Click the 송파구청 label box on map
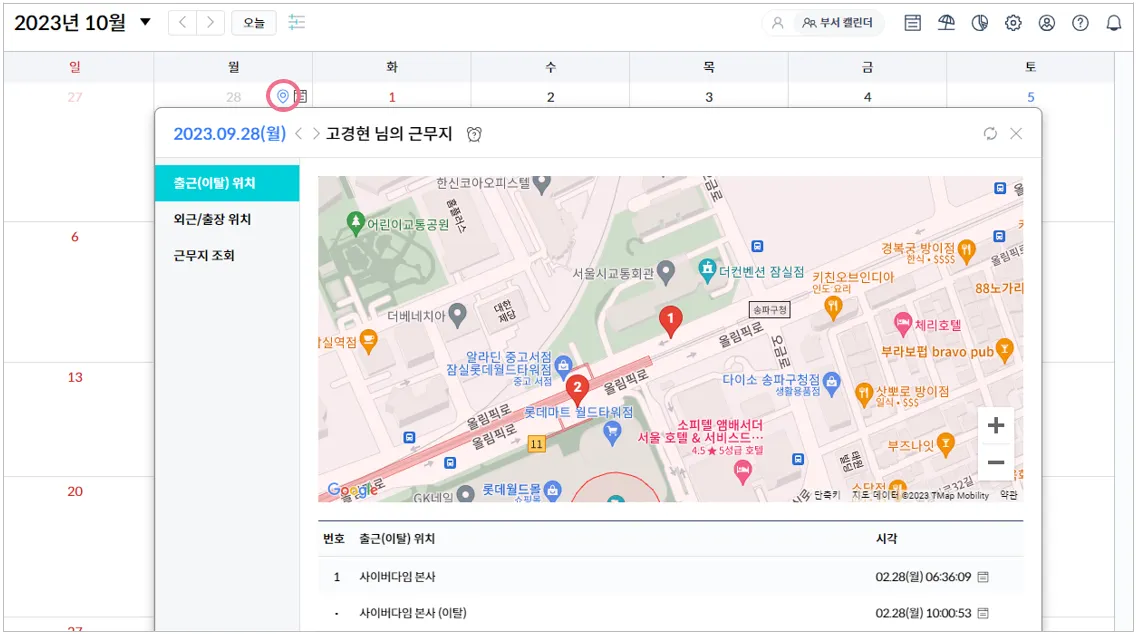This screenshot has height=634, width=1139. pos(769,309)
